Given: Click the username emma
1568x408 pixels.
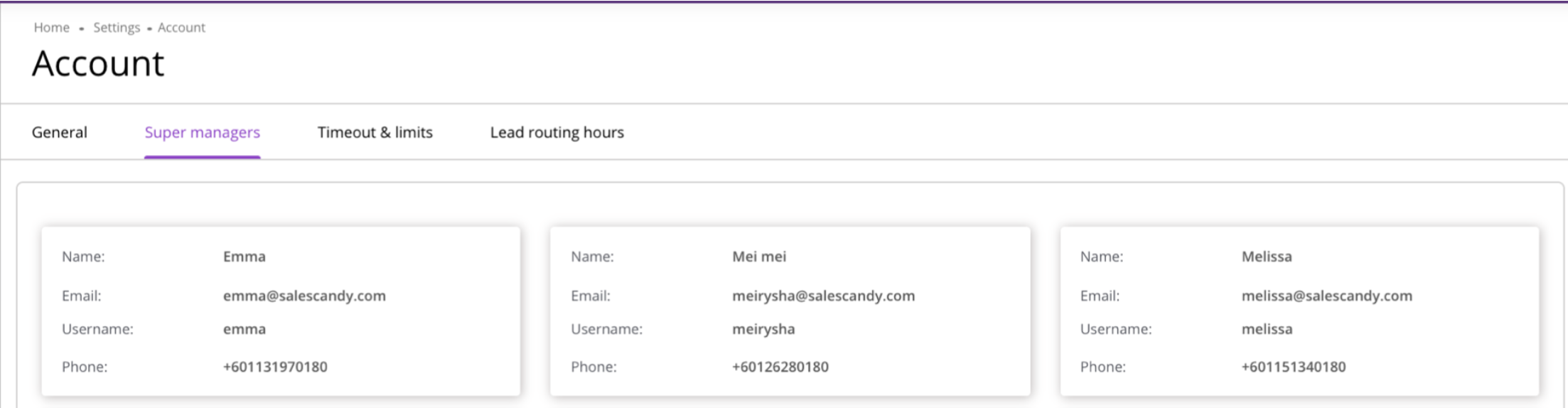Looking at the screenshot, I should click(x=244, y=329).
